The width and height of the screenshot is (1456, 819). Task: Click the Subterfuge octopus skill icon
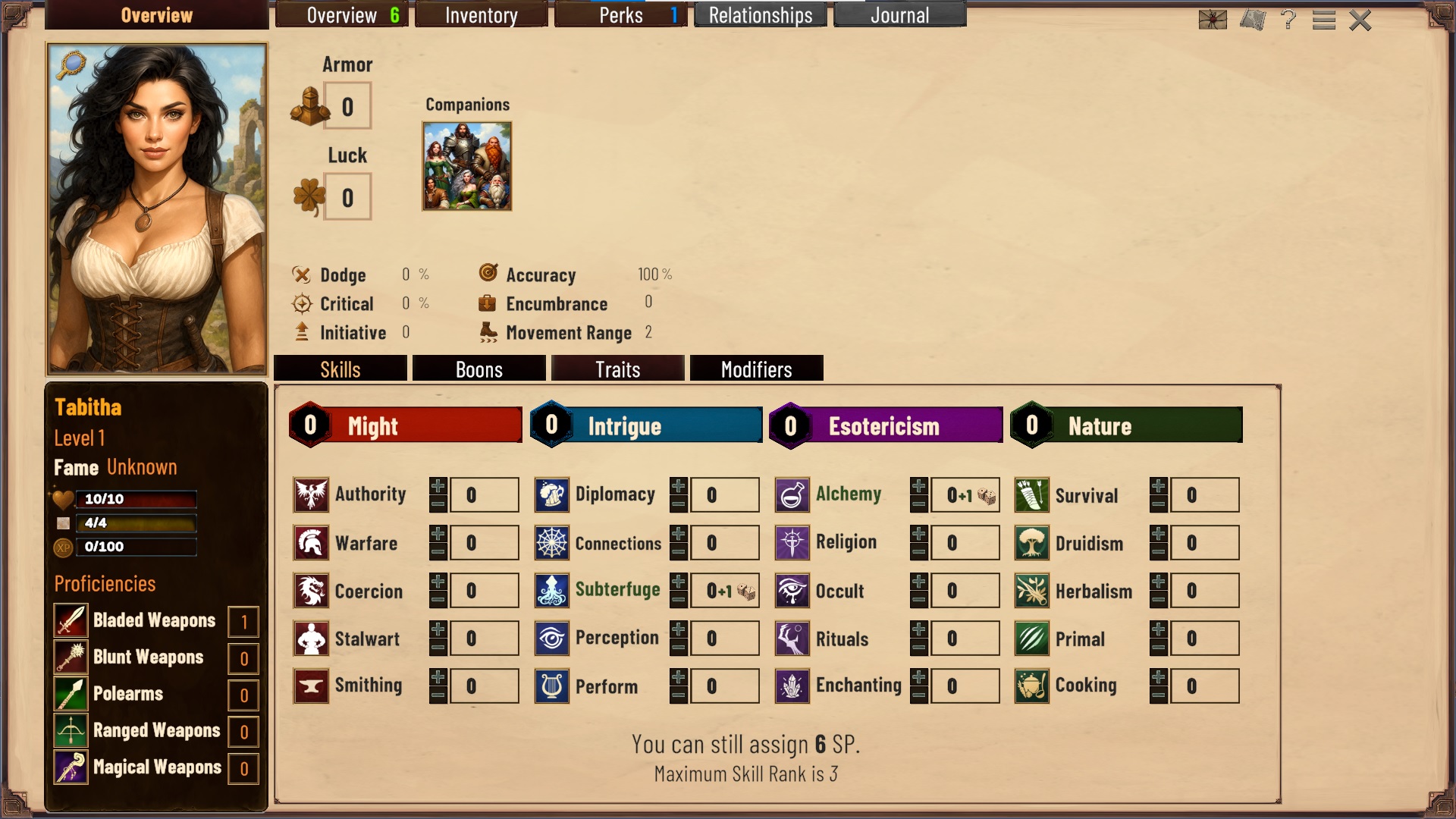(x=552, y=591)
